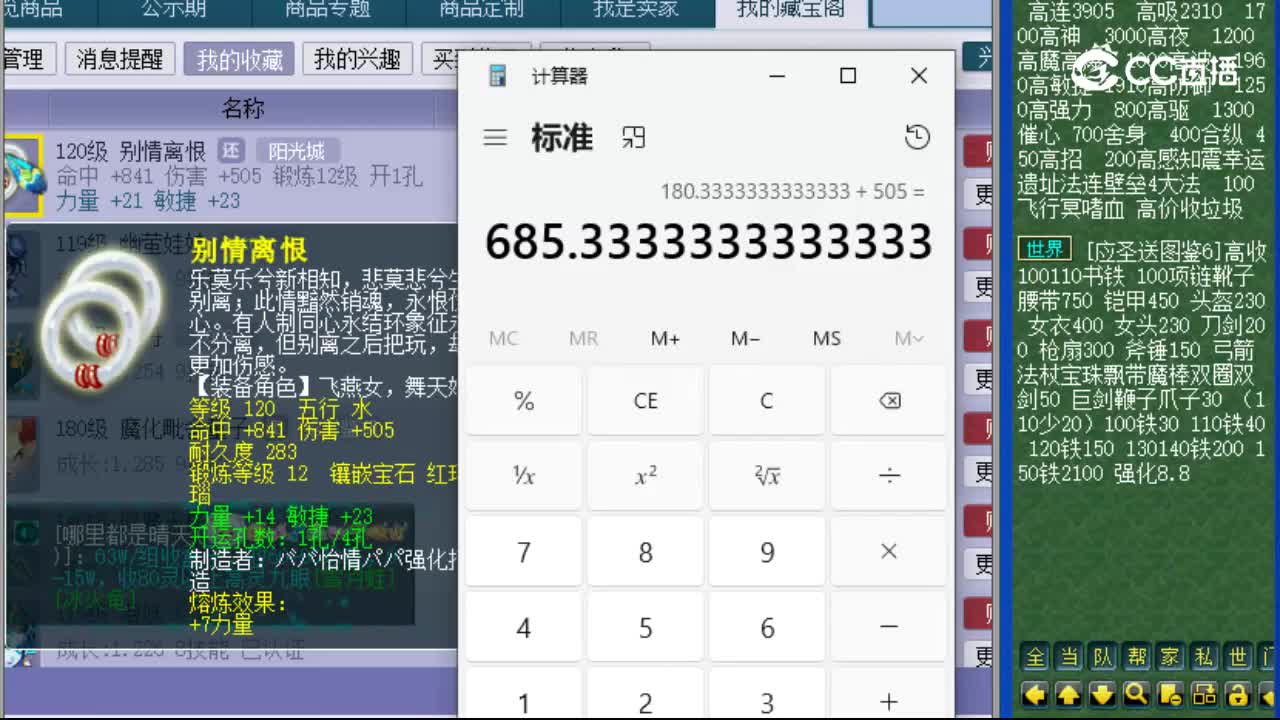Image resolution: width=1280 pixels, height=720 pixels.
Task: Click the multiplication operator key
Action: click(x=889, y=552)
